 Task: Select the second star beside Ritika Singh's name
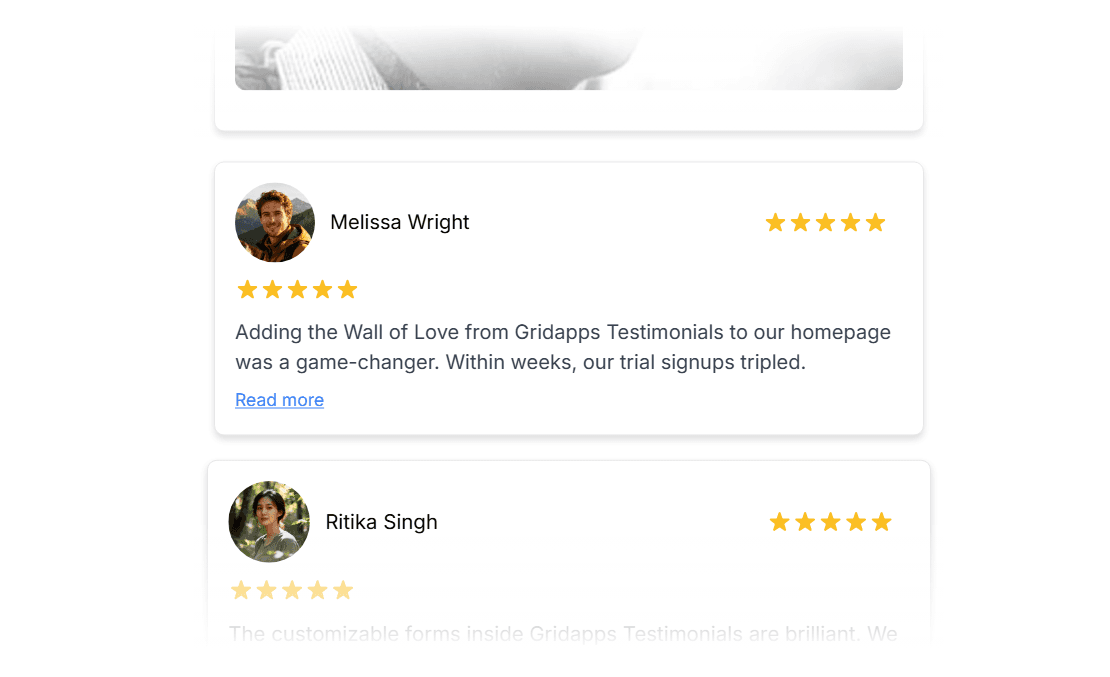pos(805,521)
